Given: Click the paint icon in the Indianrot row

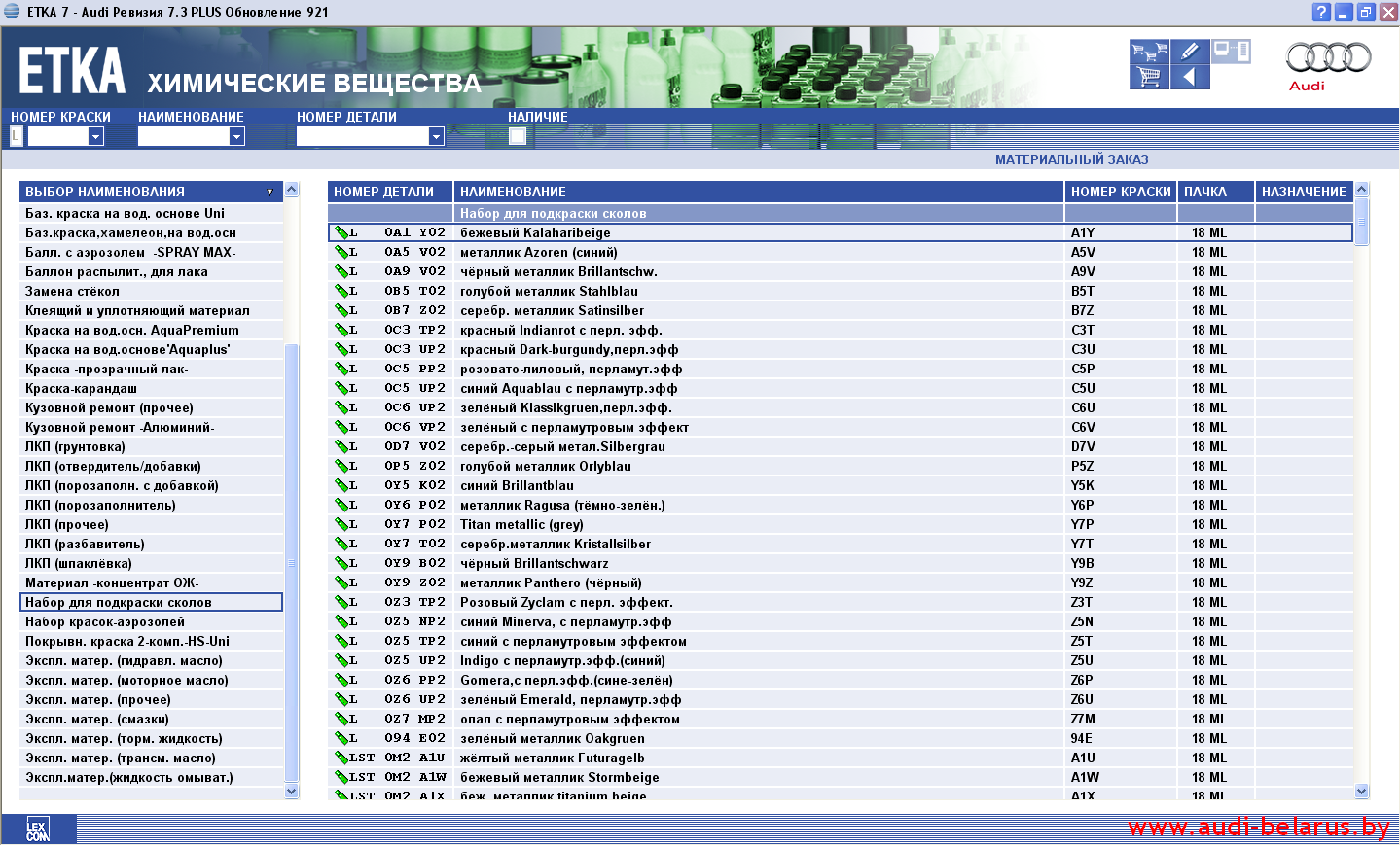Looking at the screenshot, I should tap(341, 330).
